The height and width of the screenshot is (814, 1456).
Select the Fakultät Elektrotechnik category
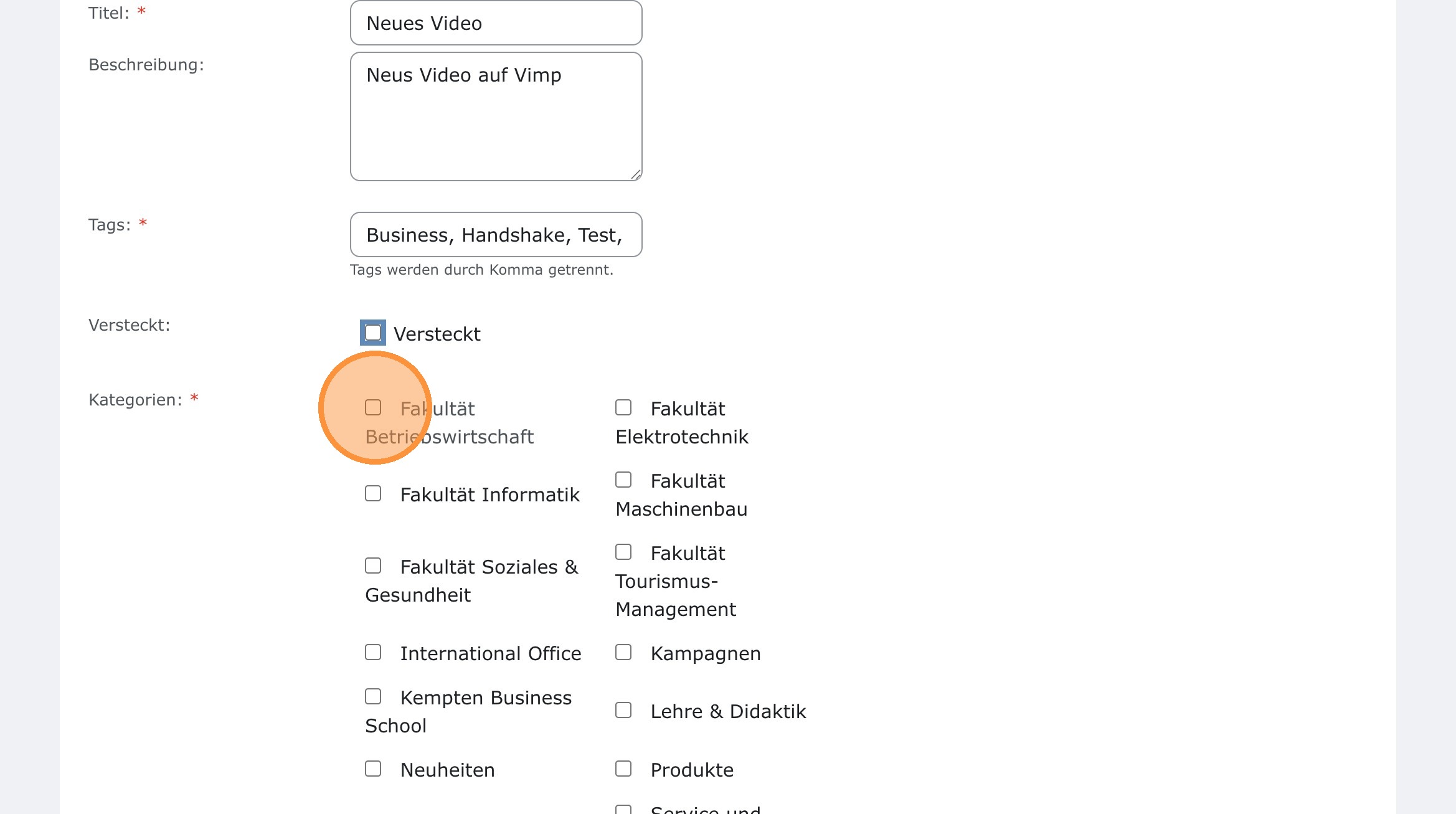(x=623, y=407)
